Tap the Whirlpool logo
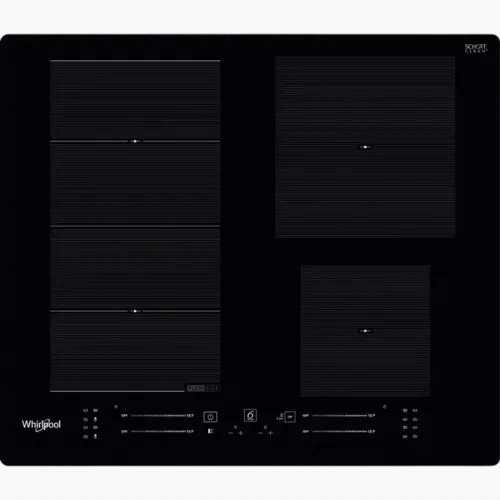The image size is (500, 500). coord(41,425)
